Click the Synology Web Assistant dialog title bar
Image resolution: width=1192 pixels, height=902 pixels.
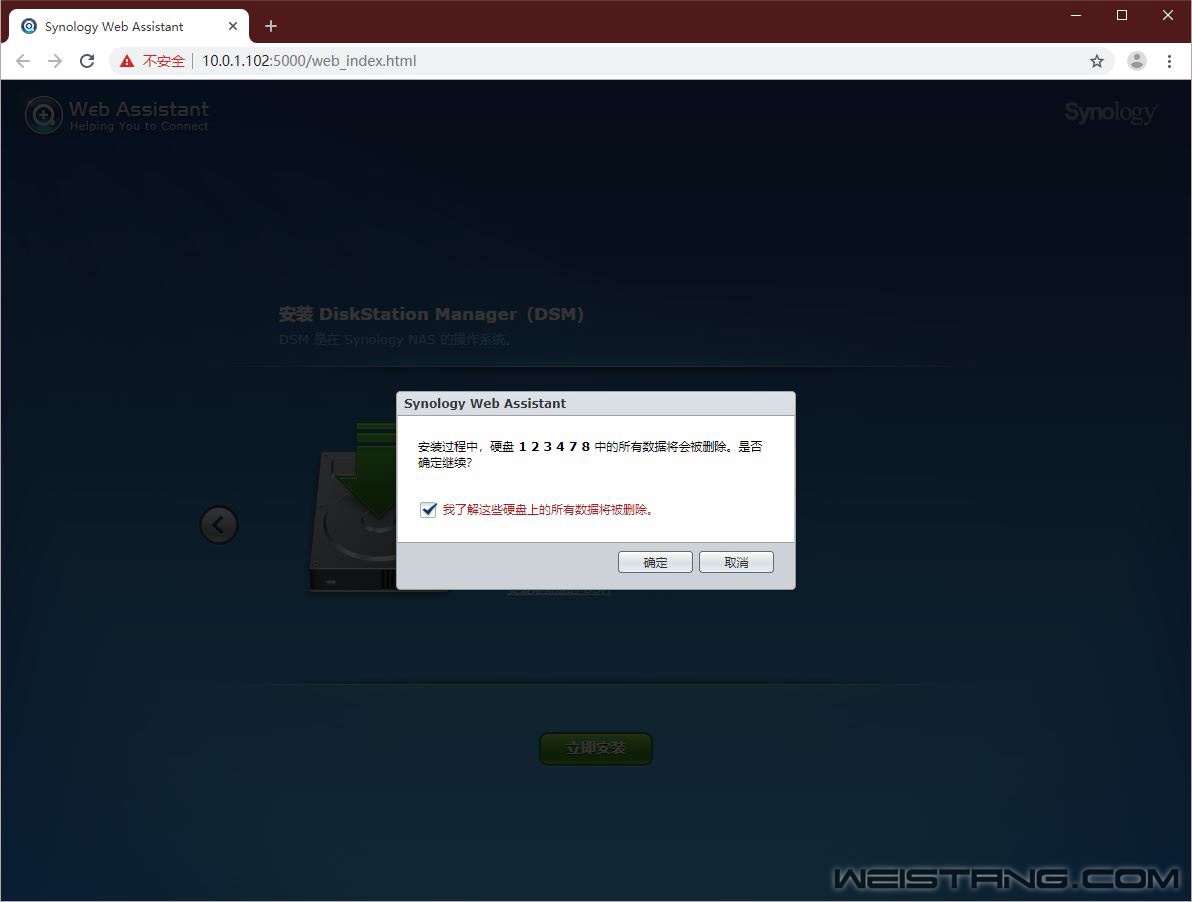click(x=595, y=403)
